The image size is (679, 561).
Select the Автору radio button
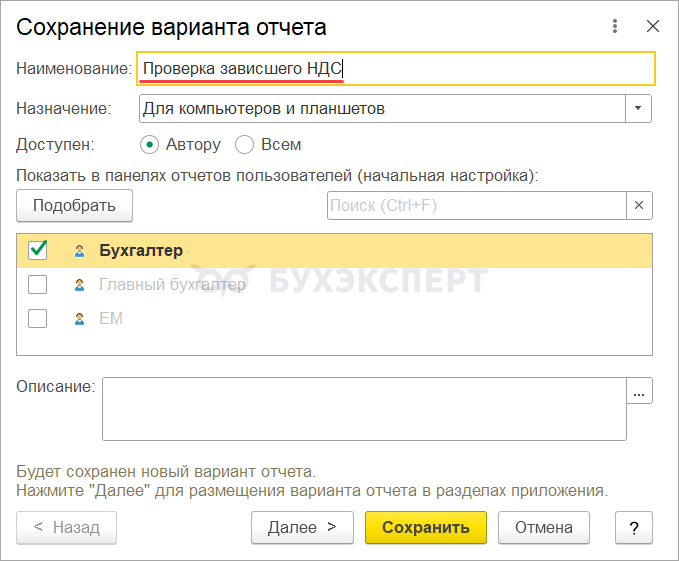[x=150, y=144]
